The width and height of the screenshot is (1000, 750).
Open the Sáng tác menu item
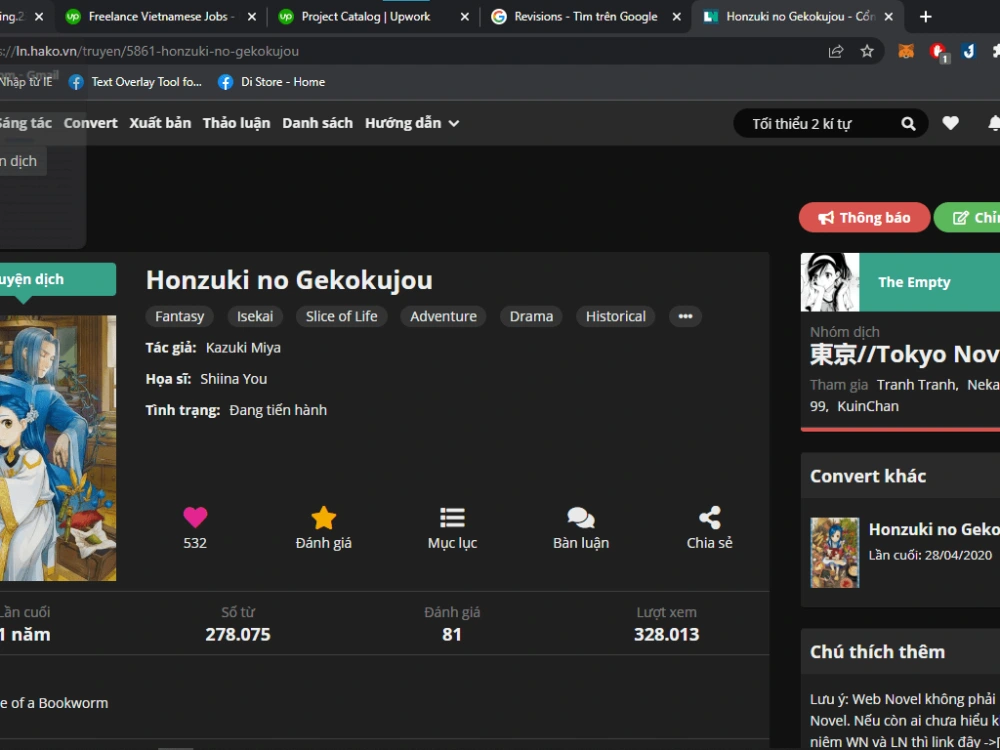[x=26, y=123]
